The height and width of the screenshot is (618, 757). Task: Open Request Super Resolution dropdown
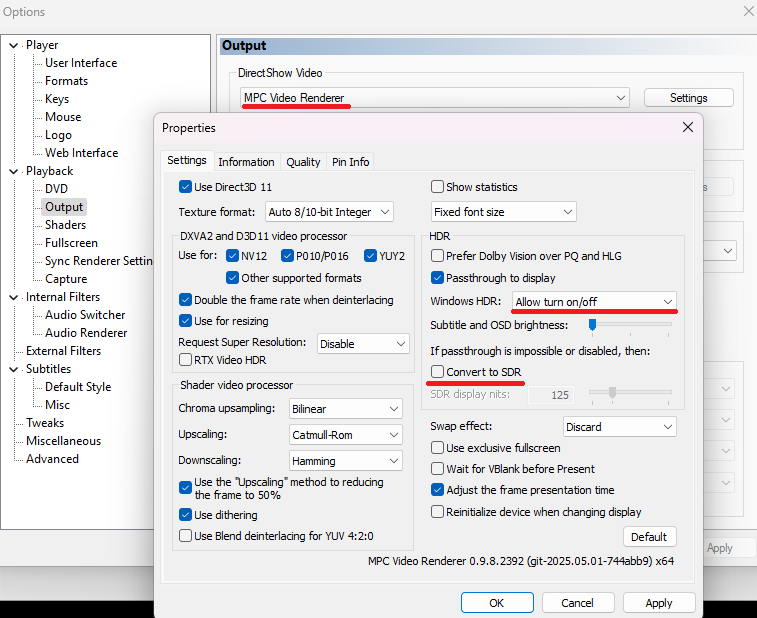363,344
